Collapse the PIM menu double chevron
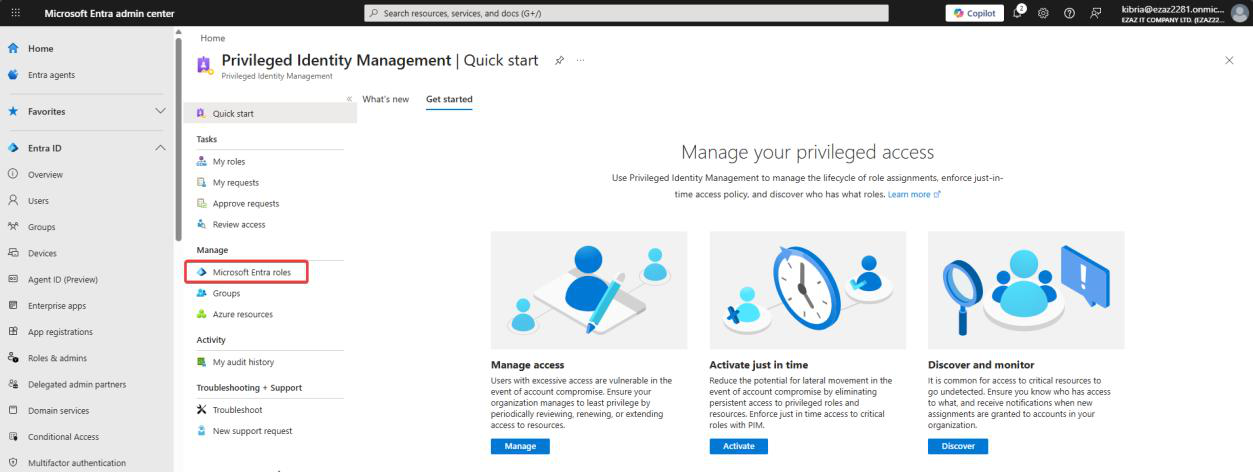Viewport: 1253px width, 472px height. [x=349, y=99]
